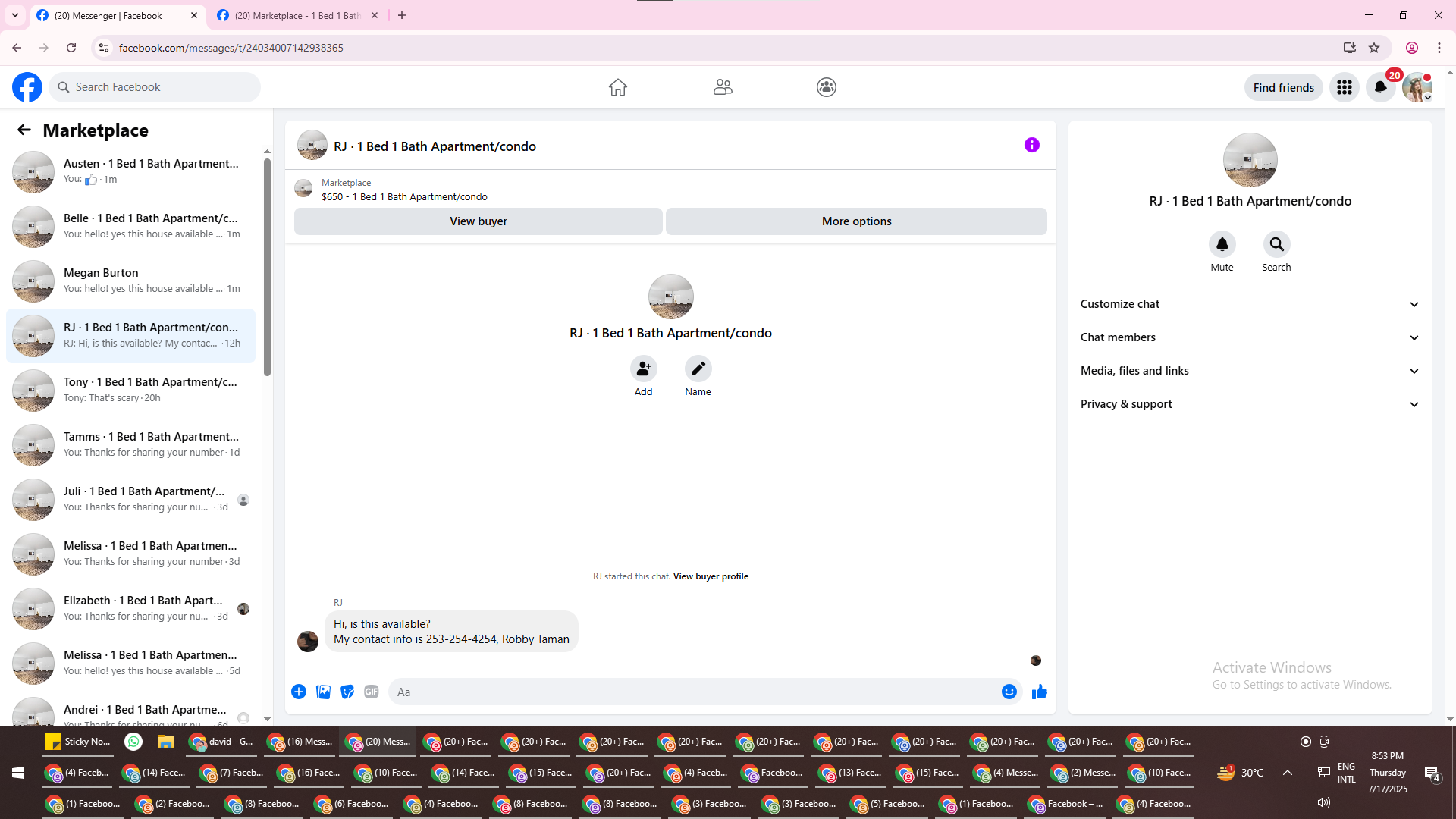
Task: Open the Tony conversation
Action: (131, 391)
